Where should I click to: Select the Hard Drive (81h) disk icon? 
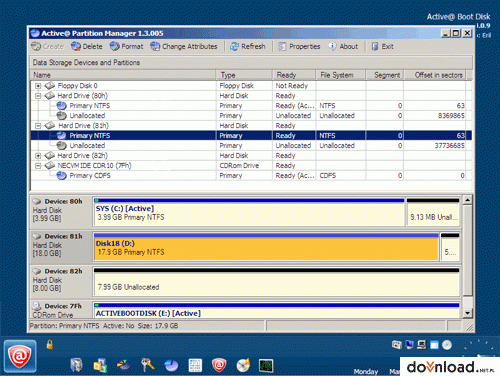tap(50, 126)
